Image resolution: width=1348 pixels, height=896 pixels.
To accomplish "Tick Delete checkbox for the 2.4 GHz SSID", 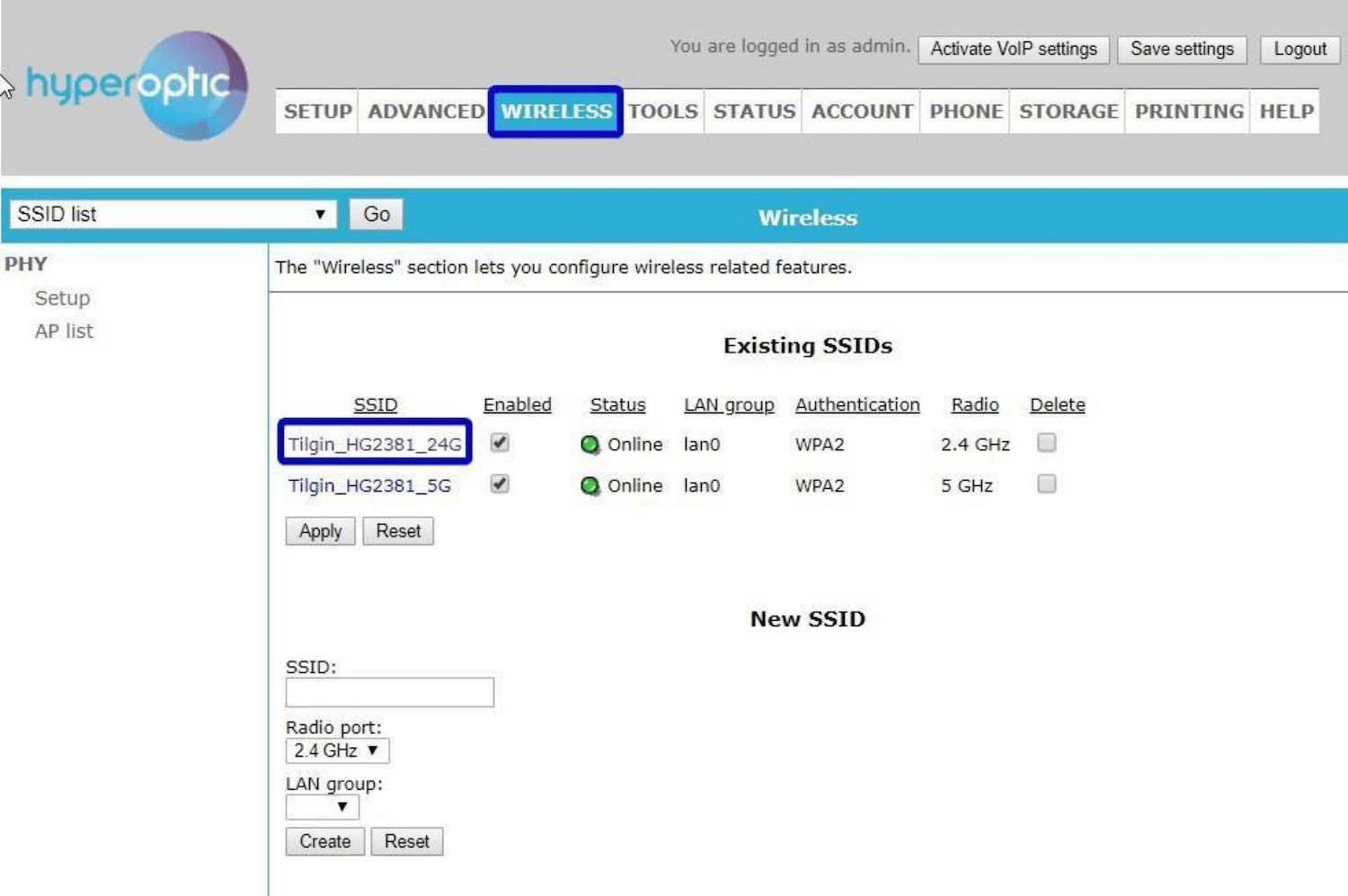I will (1046, 442).
